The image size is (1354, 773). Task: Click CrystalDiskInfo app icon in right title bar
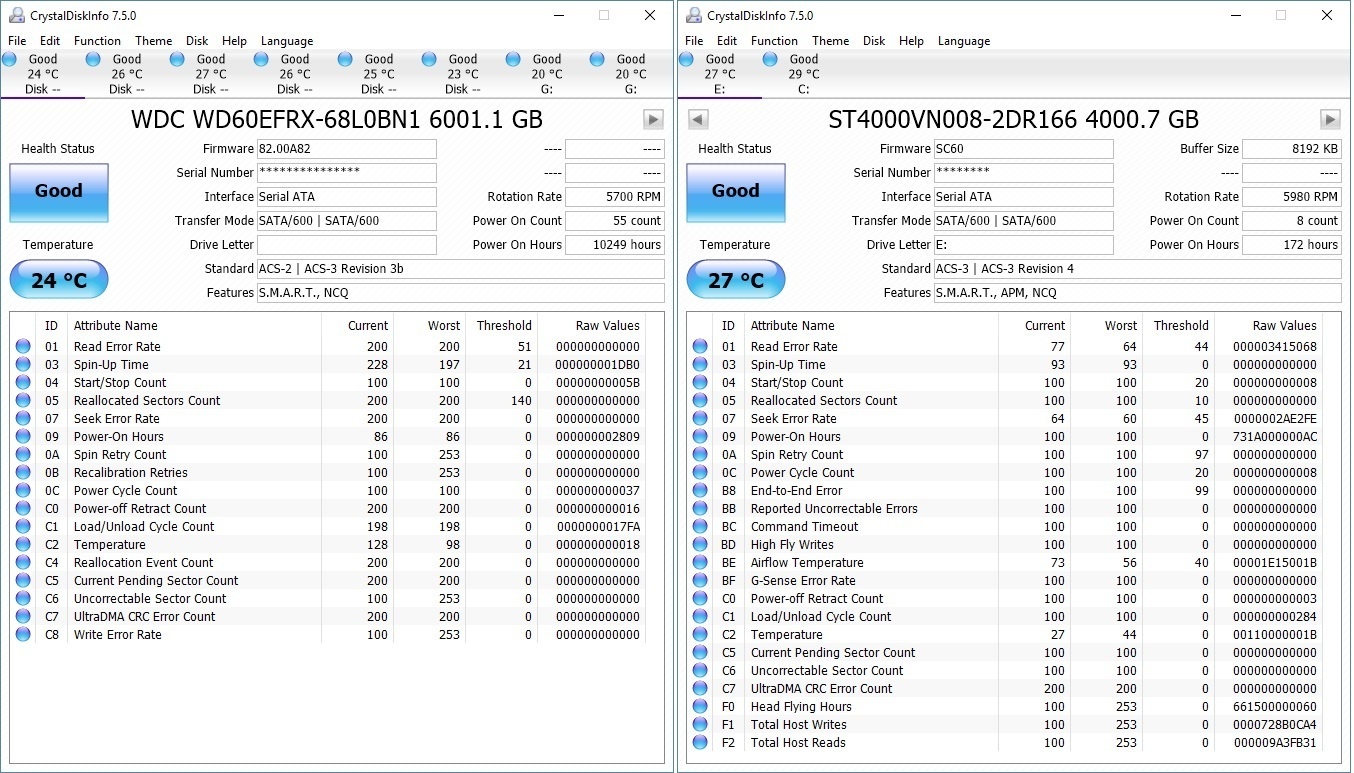click(693, 15)
